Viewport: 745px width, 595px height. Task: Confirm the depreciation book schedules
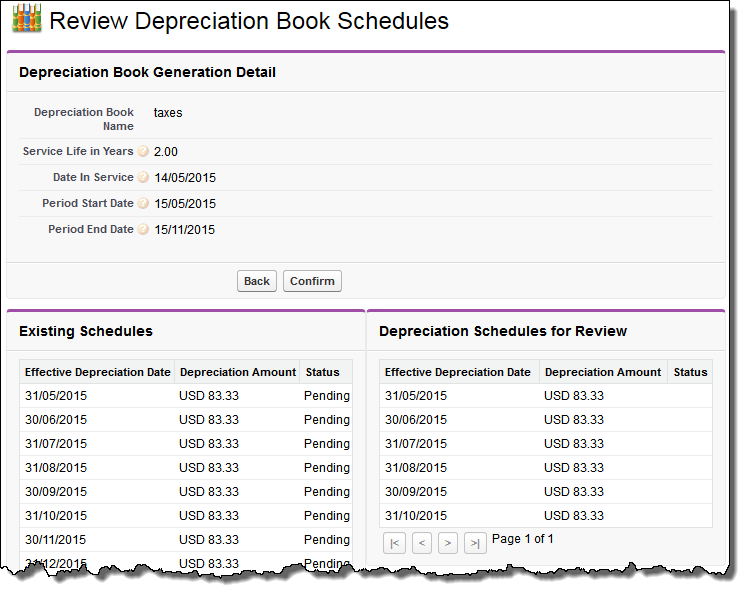[x=312, y=281]
